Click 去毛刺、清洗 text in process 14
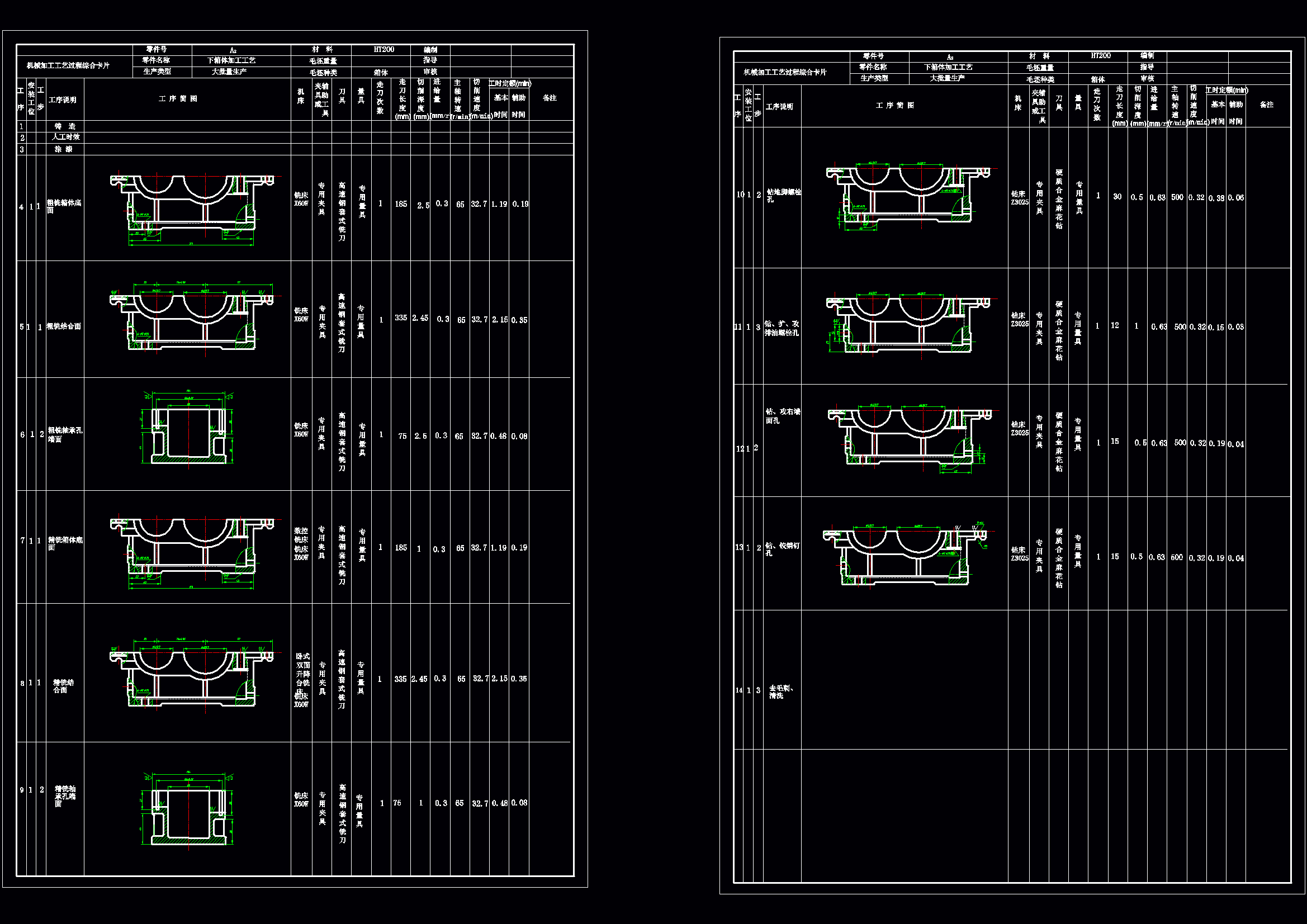 780,691
